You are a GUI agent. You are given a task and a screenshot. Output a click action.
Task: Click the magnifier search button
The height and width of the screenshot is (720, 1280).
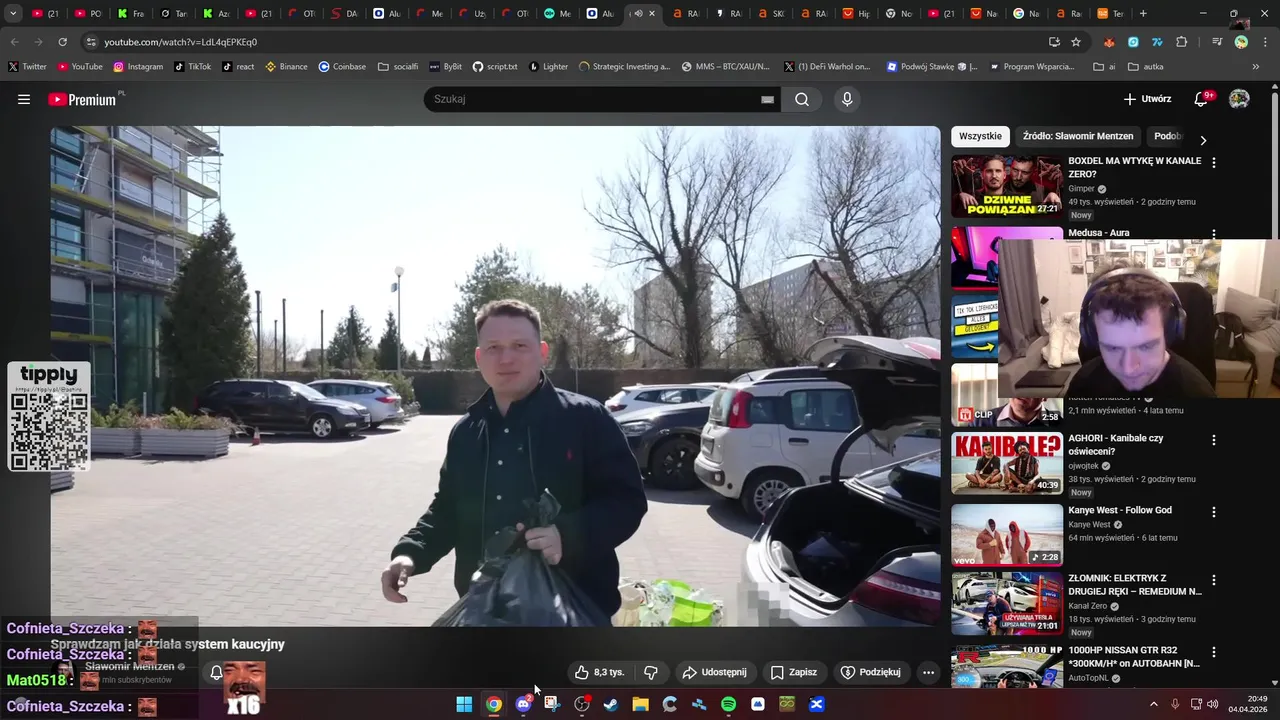802,99
